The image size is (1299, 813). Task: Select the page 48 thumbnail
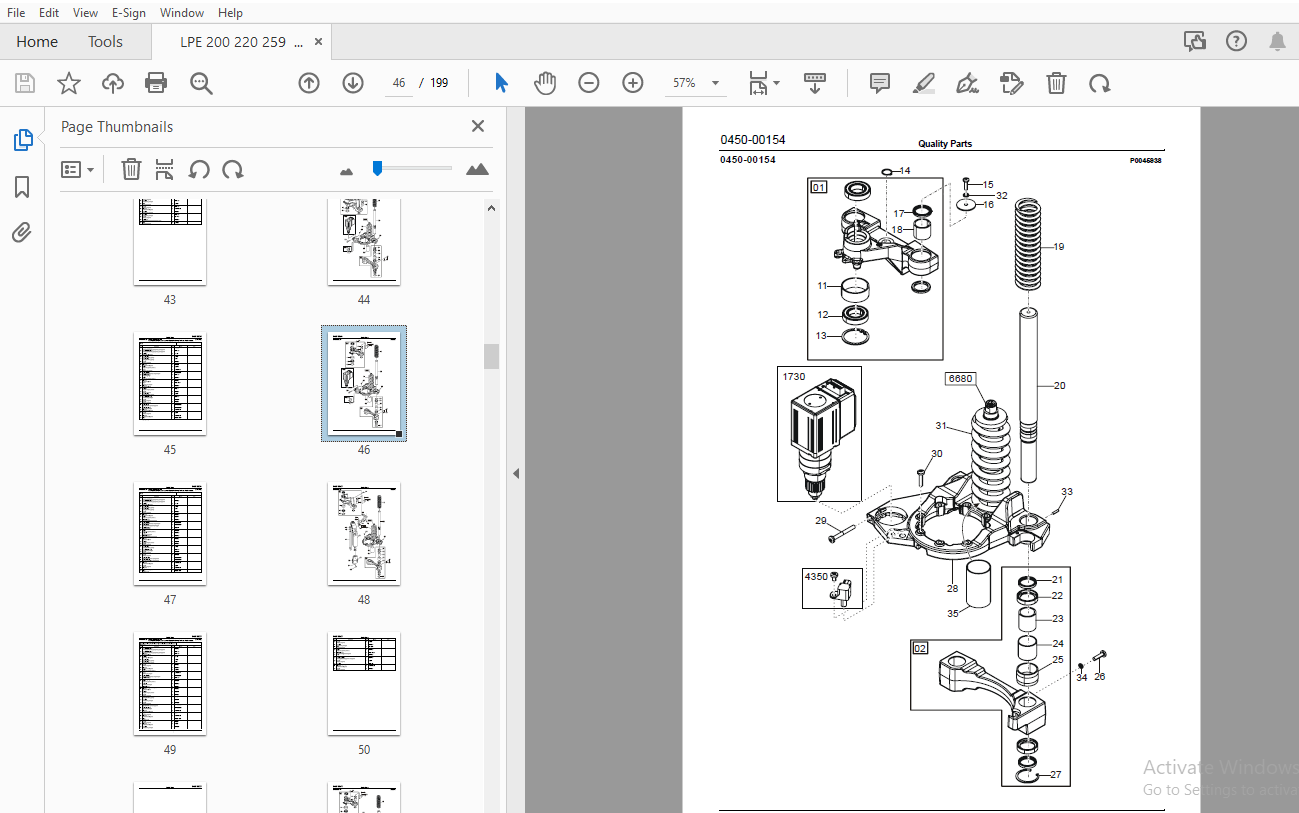click(x=364, y=534)
